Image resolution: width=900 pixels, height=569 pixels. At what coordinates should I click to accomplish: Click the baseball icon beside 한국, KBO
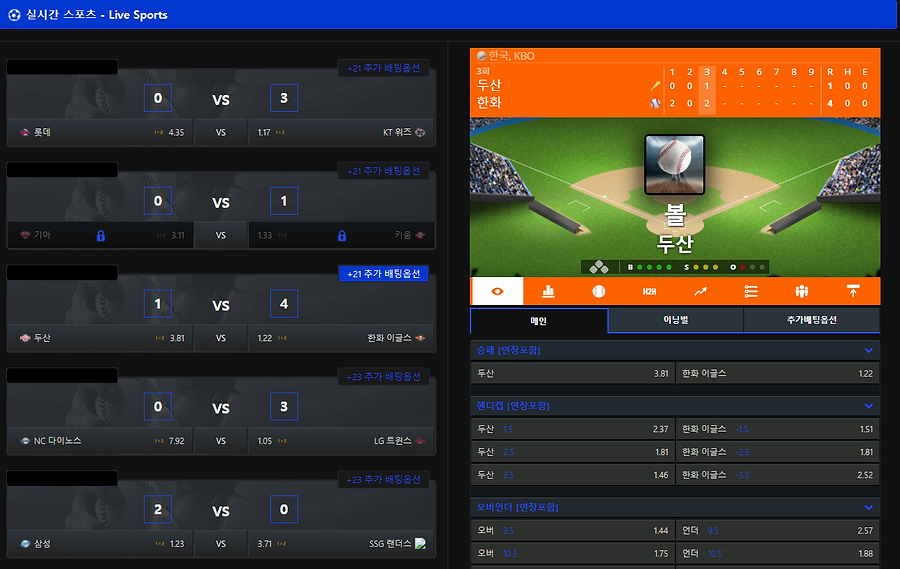[x=482, y=56]
